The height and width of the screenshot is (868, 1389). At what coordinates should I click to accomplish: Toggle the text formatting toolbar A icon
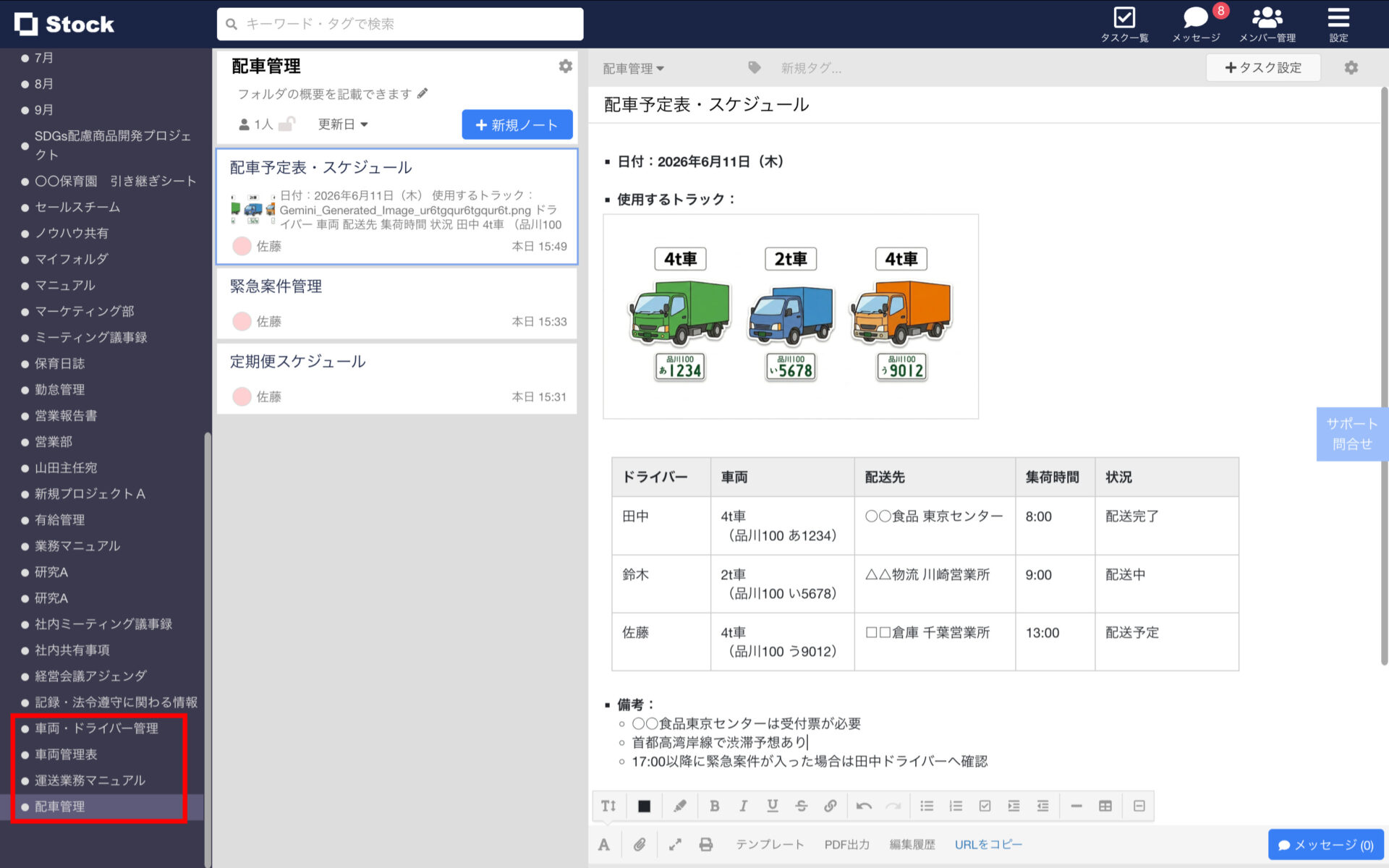click(604, 844)
